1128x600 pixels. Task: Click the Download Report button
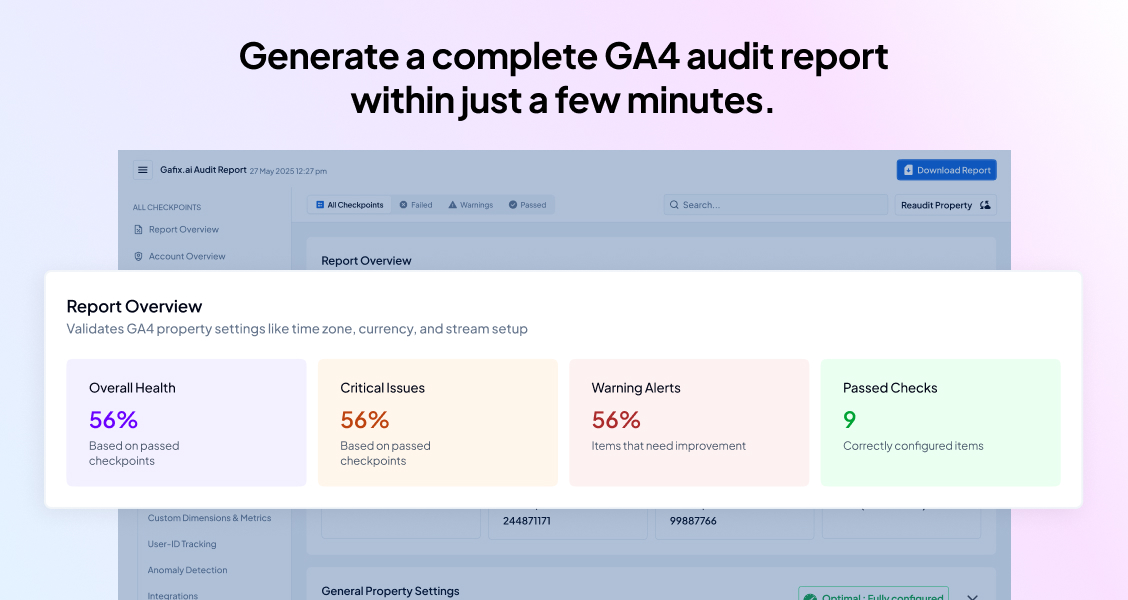pyautogui.click(x=946, y=170)
